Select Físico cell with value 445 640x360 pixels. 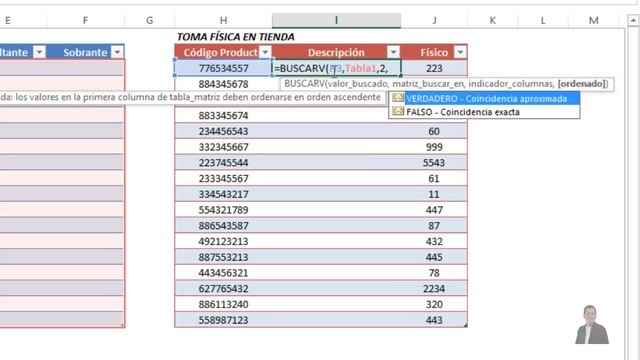[434, 257]
